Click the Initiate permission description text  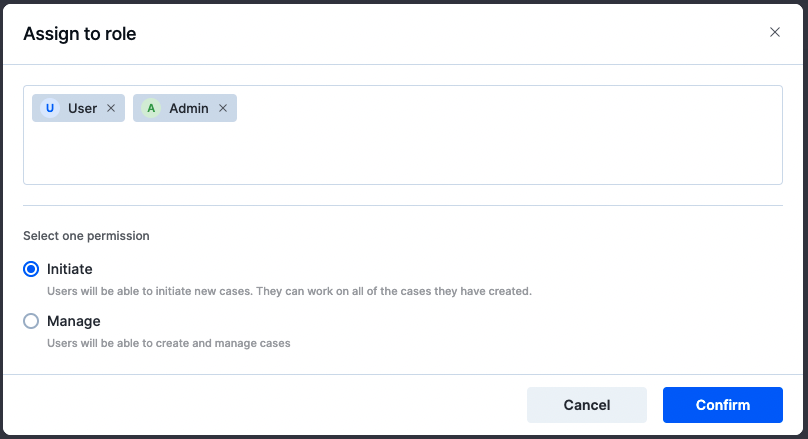point(289,291)
